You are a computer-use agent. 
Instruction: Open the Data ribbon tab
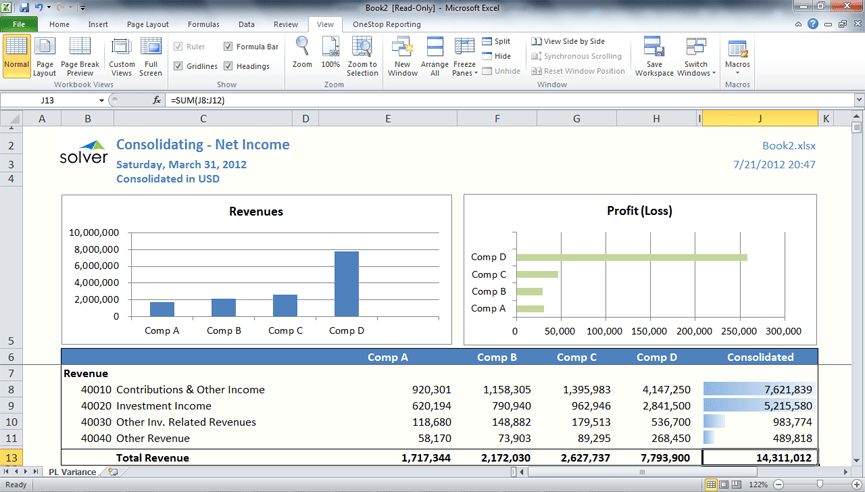coord(247,24)
